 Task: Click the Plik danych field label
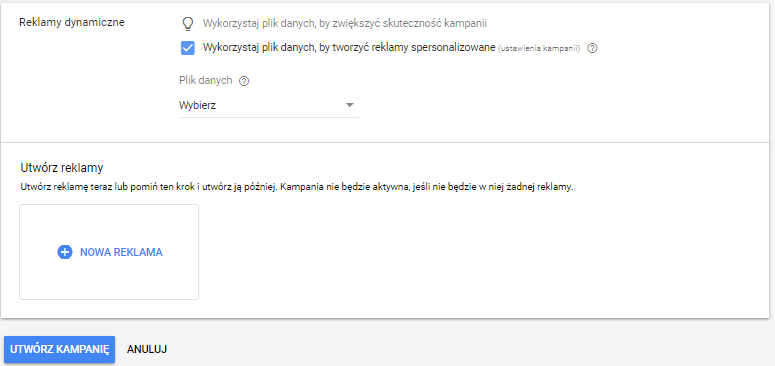(x=206, y=81)
